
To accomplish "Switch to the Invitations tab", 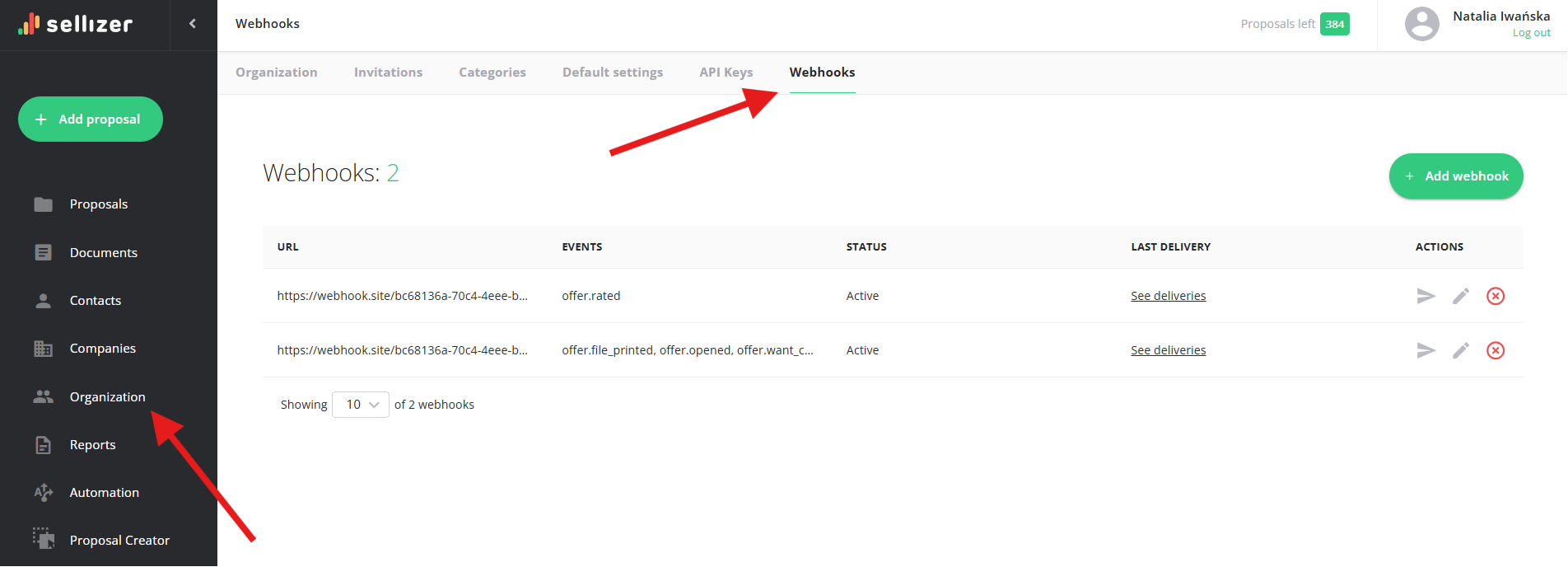I will [389, 73].
